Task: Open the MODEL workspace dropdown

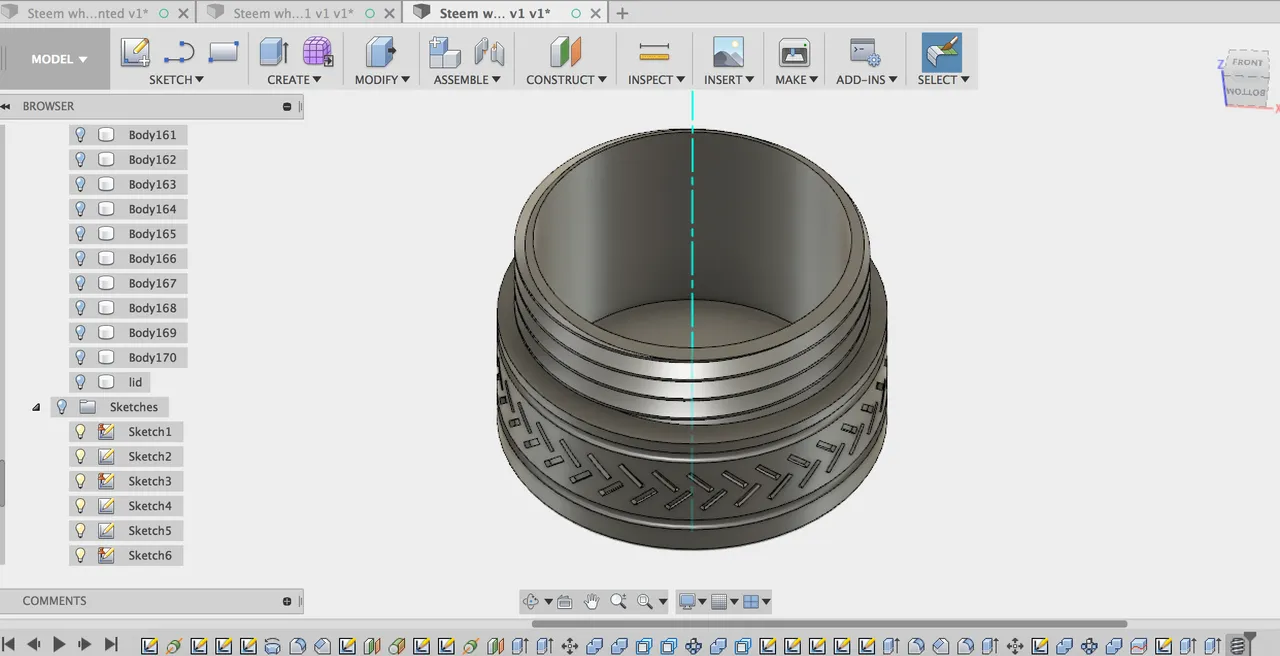Action: click(x=59, y=59)
